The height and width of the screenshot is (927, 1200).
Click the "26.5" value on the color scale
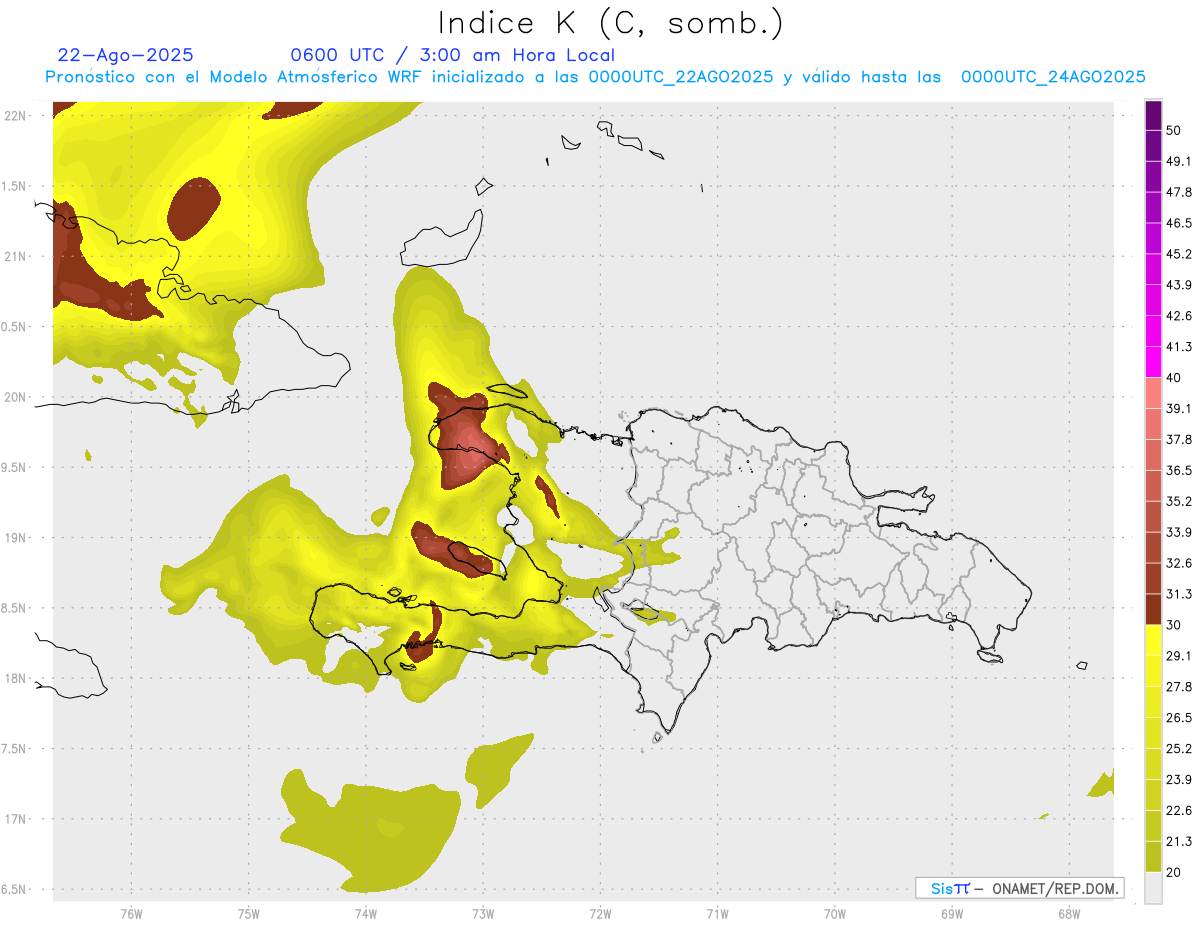click(1179, 717)
